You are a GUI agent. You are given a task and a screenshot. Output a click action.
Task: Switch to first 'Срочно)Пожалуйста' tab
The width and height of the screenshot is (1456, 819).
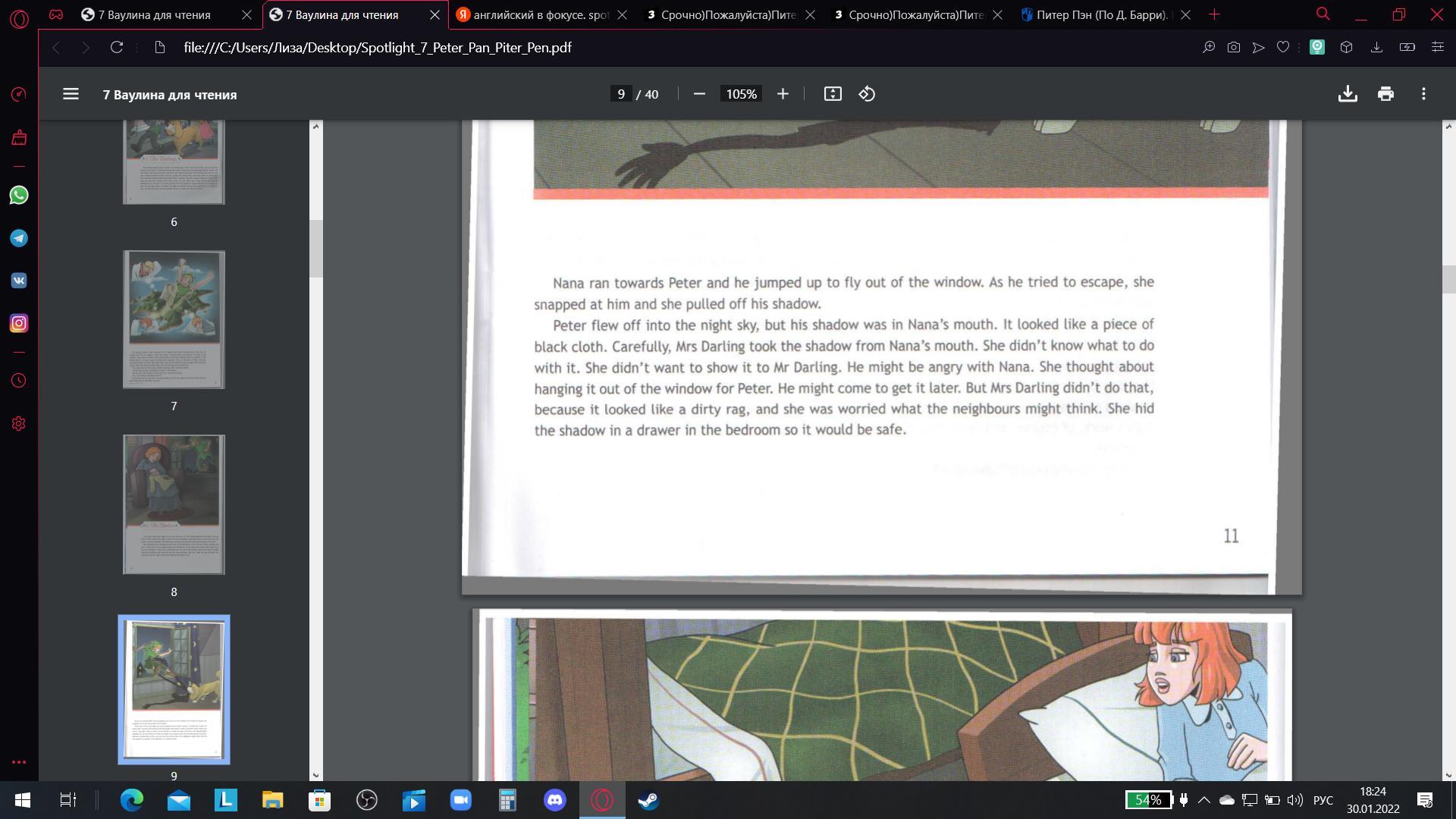[x=728, y=14]
